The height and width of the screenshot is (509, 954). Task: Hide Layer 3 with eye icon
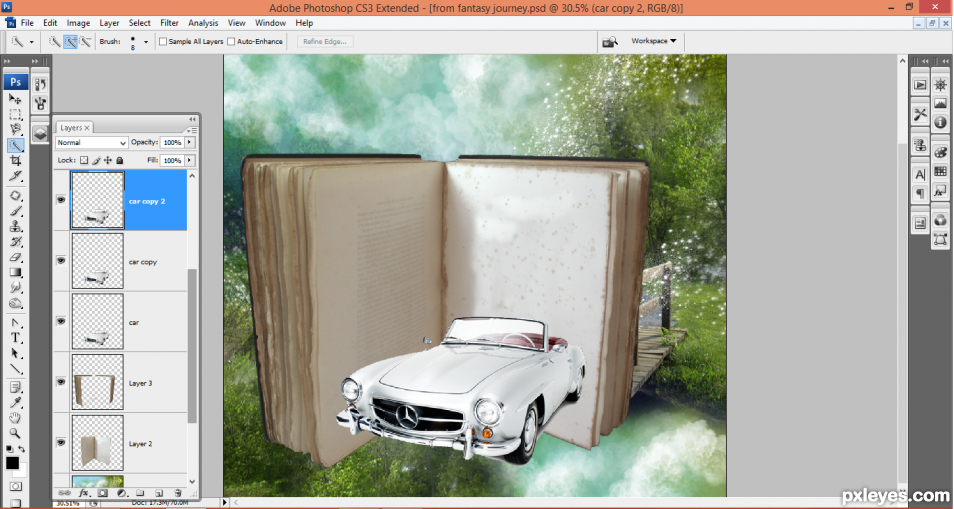pyautogui.click(x=61, y=382)
